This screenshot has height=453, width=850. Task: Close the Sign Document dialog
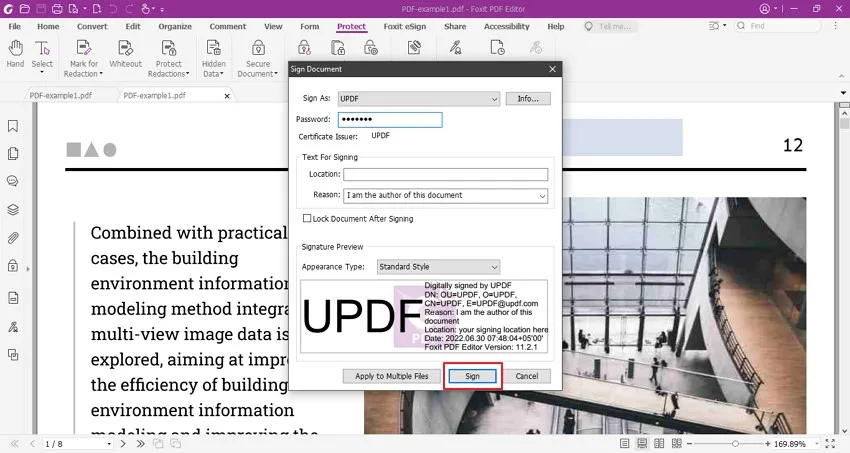[552, 69]
